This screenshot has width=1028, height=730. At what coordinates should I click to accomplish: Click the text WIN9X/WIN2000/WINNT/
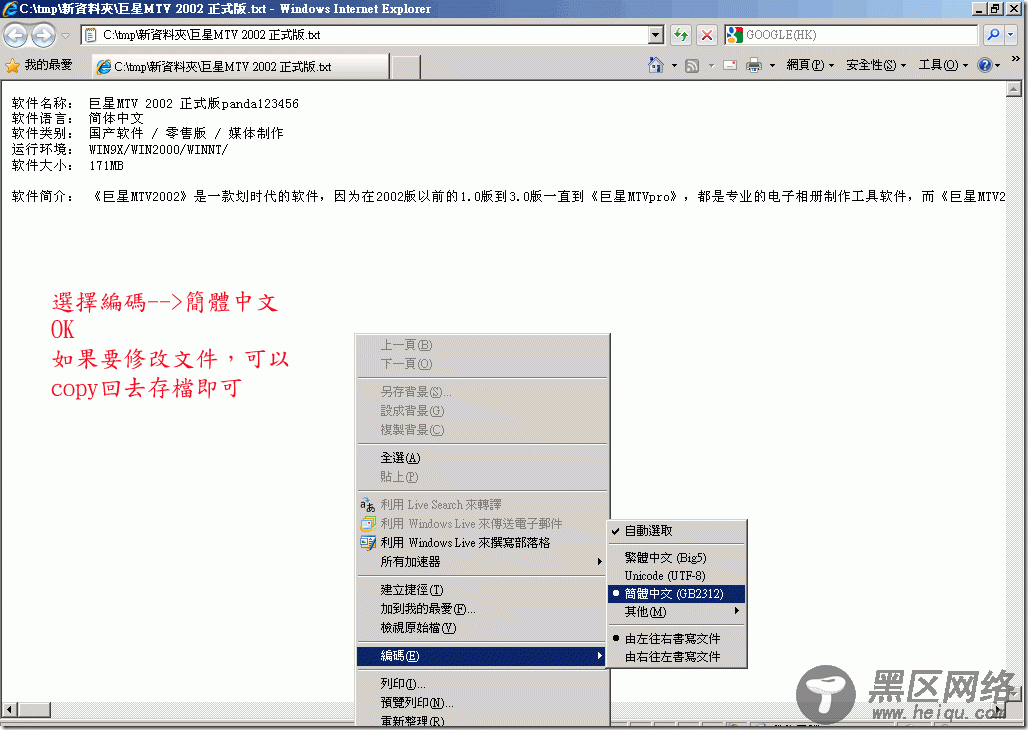158,150
